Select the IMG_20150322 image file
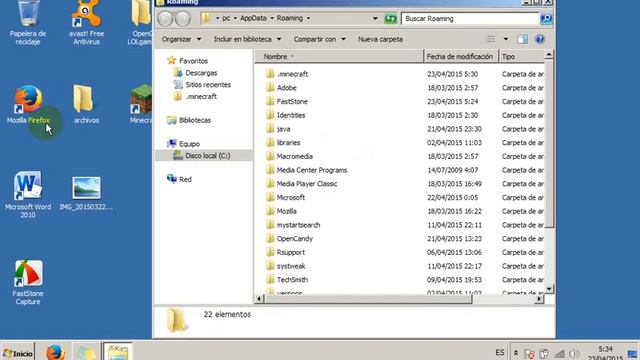This screenshot has height=360, width=640. click(86, 193)
